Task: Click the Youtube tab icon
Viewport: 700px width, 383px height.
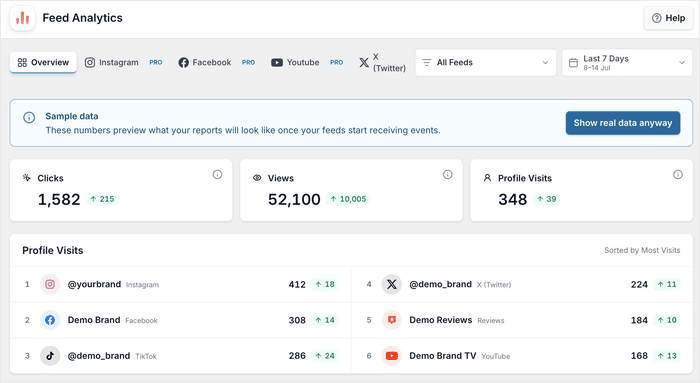Action: pyautogui.click(x=277, y=62)
